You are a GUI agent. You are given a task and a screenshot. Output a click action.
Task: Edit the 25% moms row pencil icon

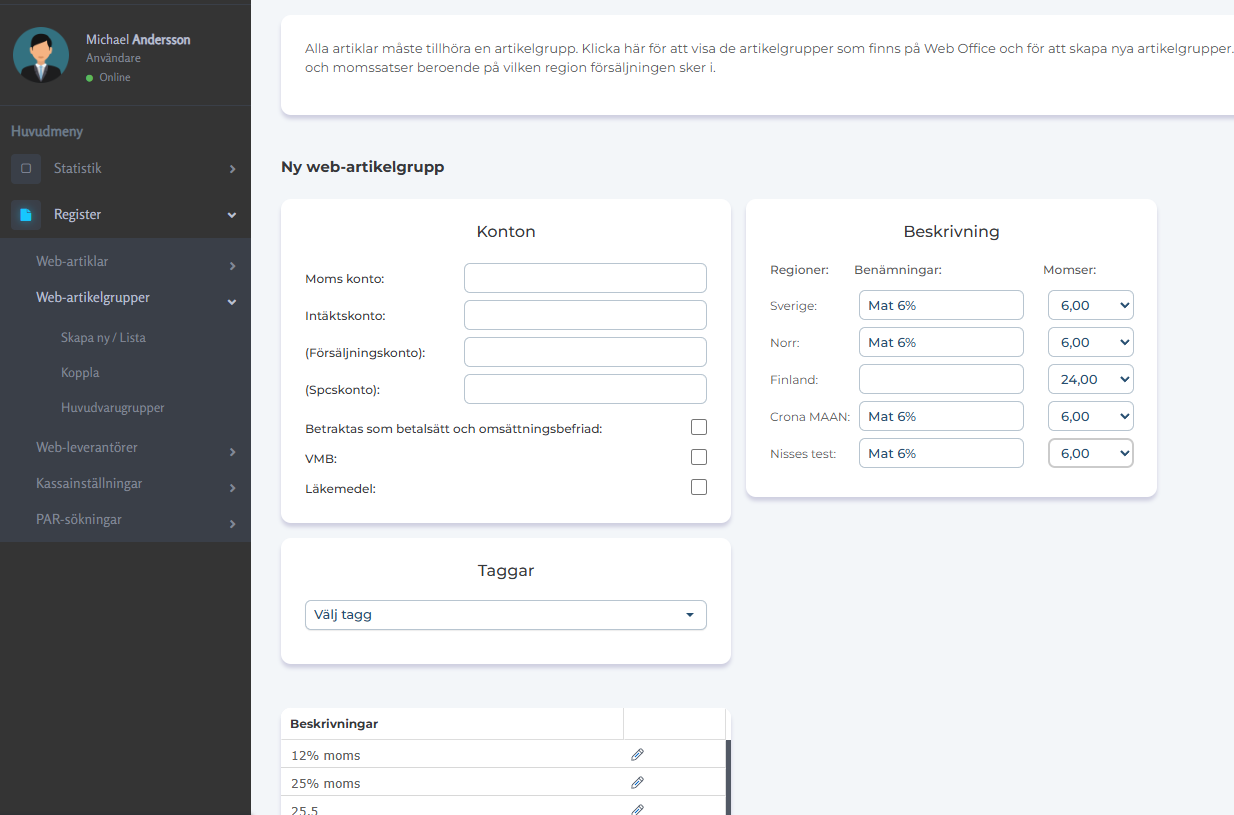click(x=637, y=783)
